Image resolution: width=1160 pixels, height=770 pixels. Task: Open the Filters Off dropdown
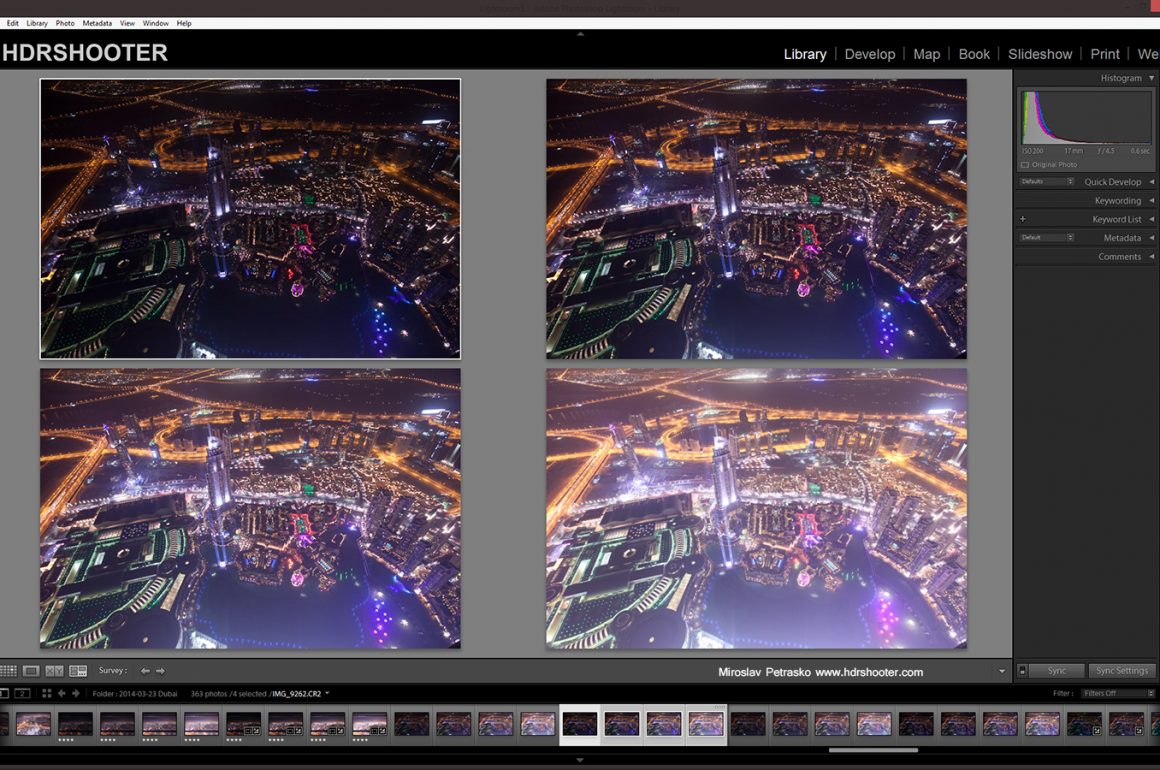tap(1117, 694)
